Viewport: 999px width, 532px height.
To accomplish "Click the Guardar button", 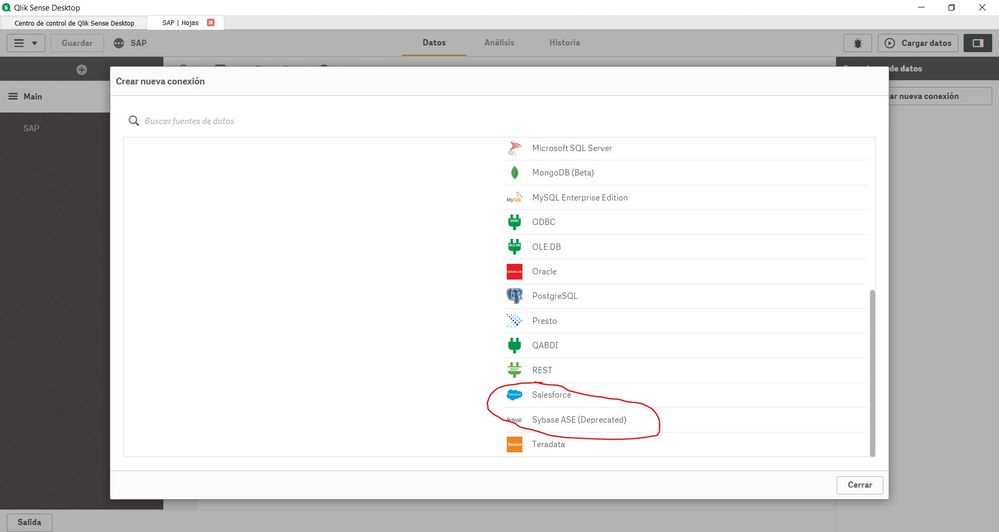I will pos(77,43).
